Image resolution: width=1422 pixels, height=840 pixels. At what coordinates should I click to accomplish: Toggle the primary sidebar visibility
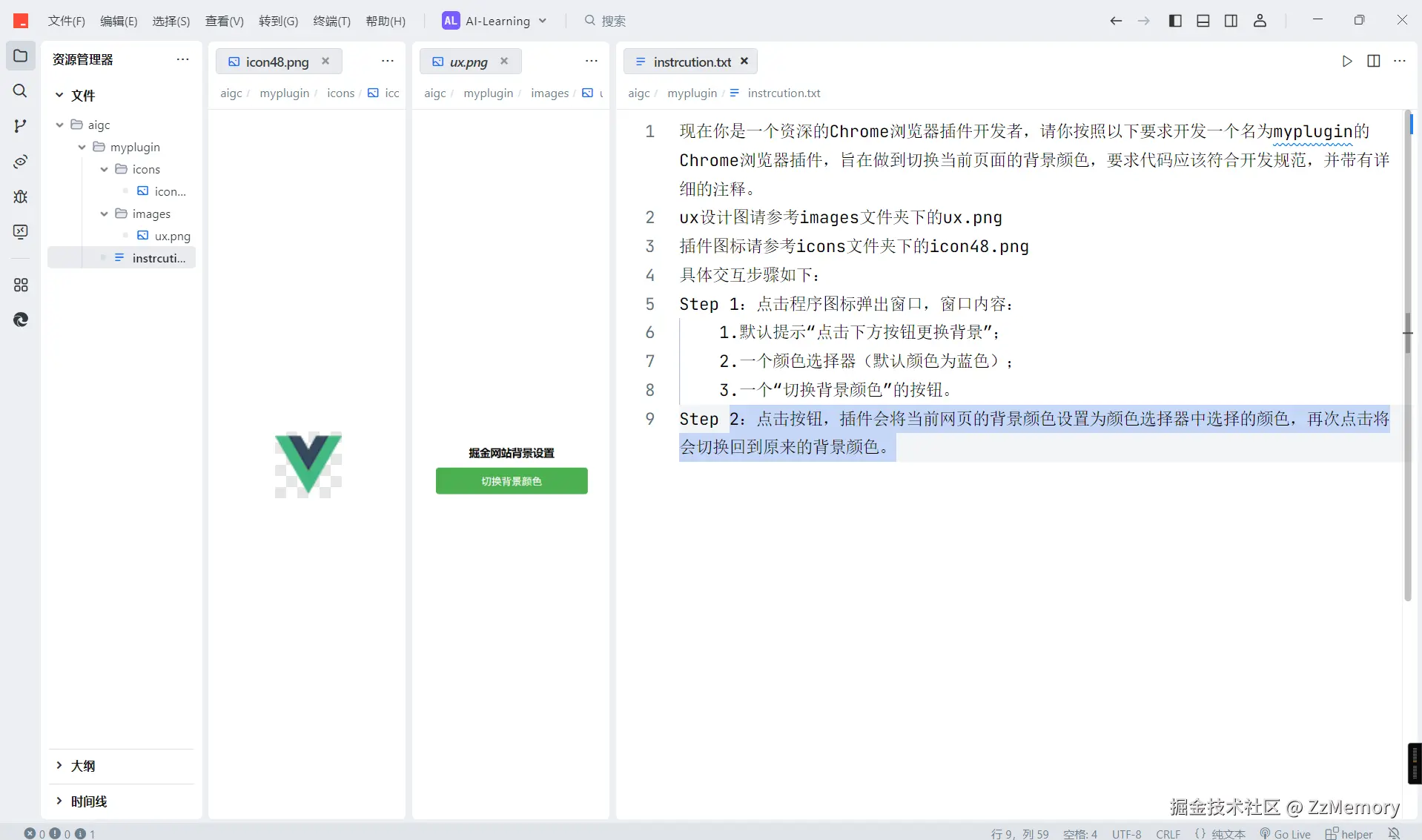1175,21
